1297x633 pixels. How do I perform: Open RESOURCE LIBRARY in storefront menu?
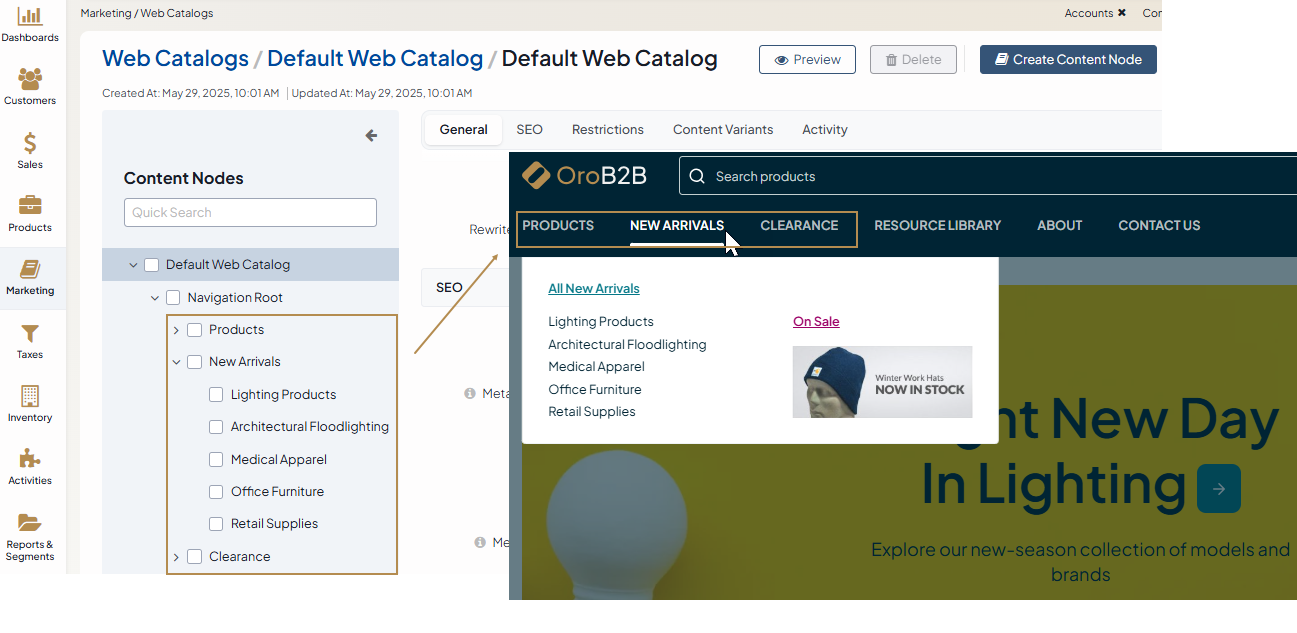(938, 226)
